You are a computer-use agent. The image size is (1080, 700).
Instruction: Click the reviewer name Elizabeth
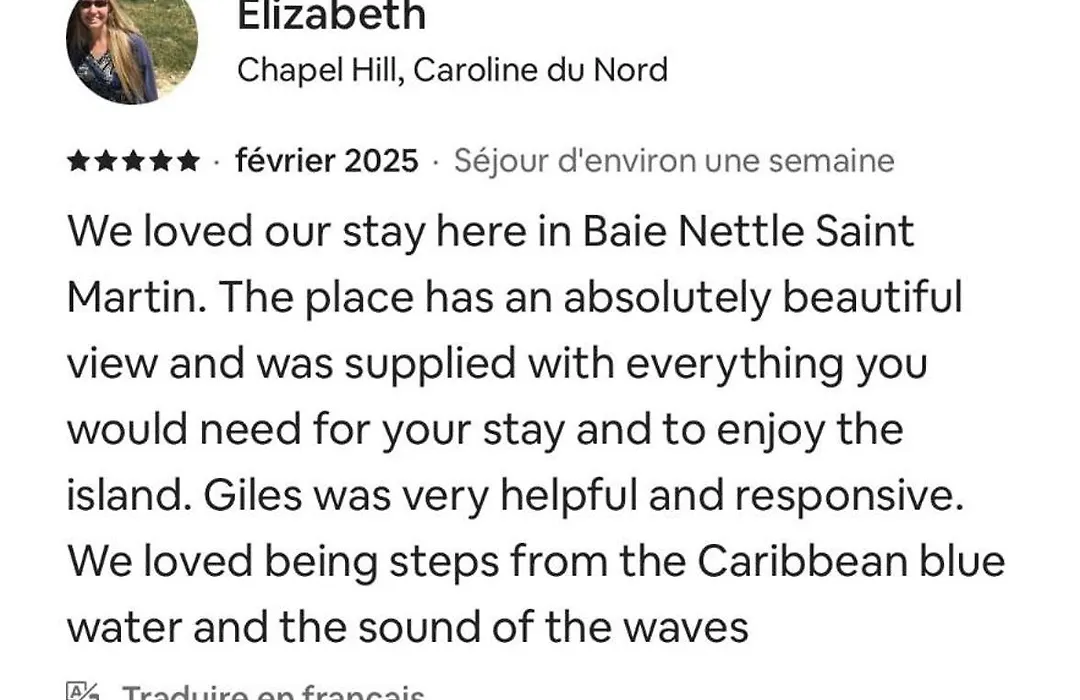(x=331, y=17)
